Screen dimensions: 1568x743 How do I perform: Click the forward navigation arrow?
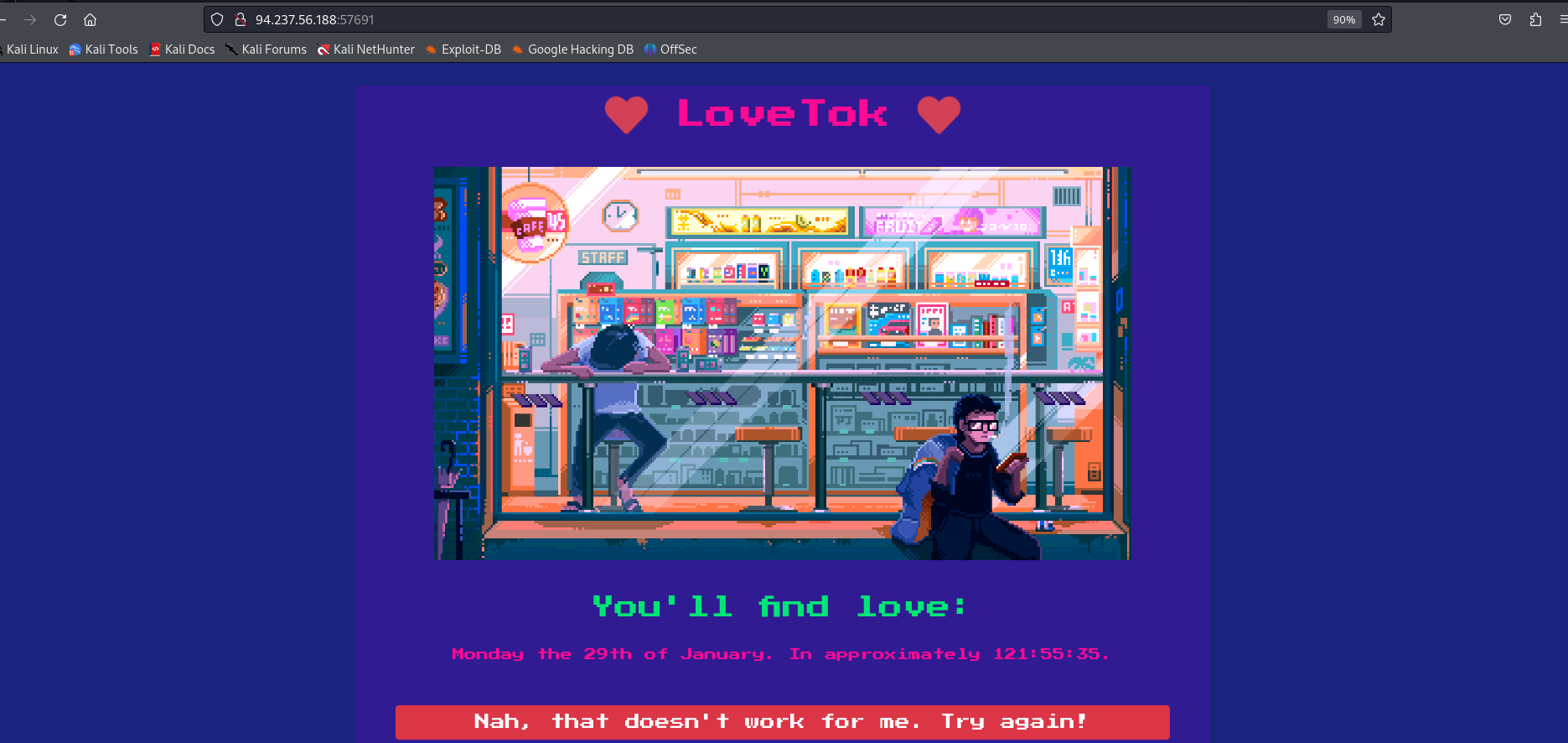30,19
